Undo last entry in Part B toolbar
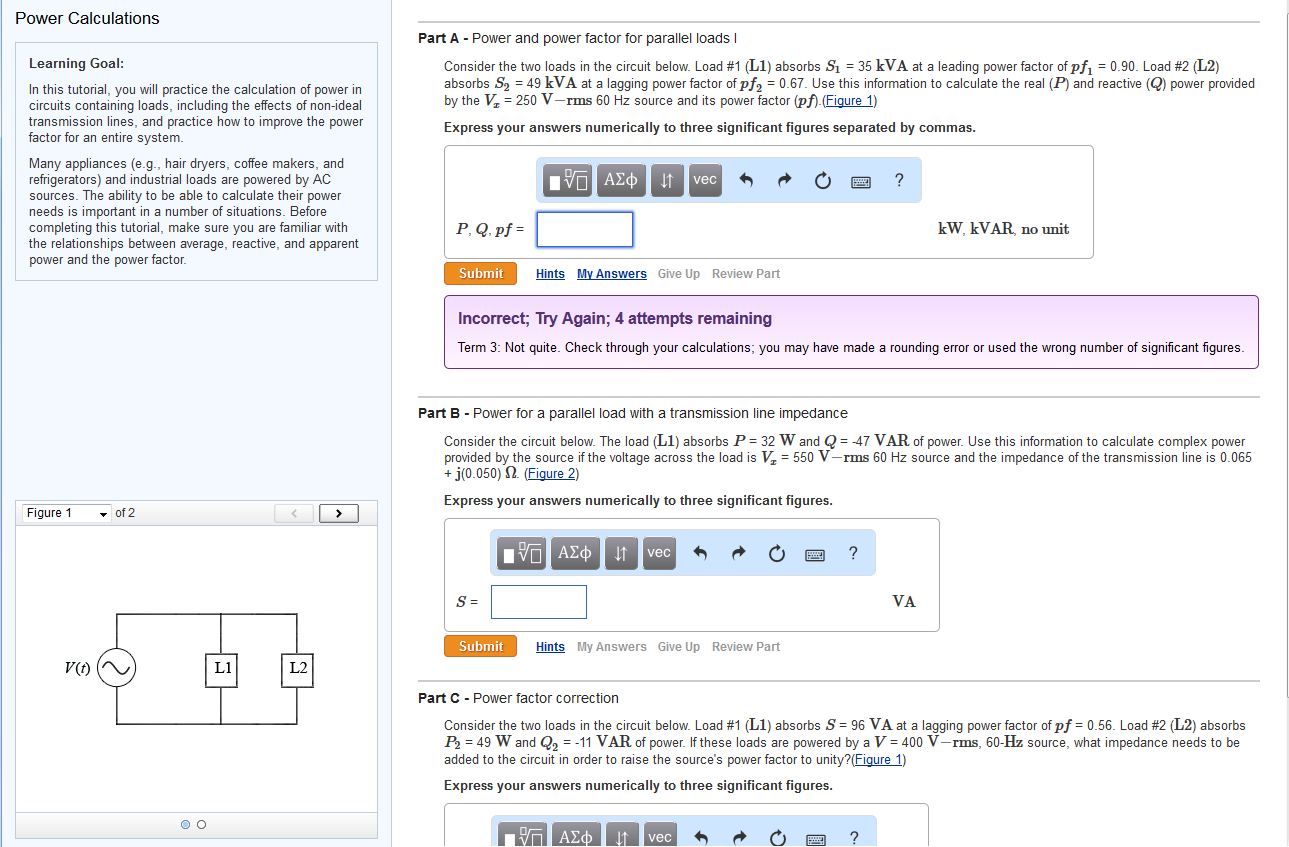This screenshot has width=1289, height=847. [700, 554]
